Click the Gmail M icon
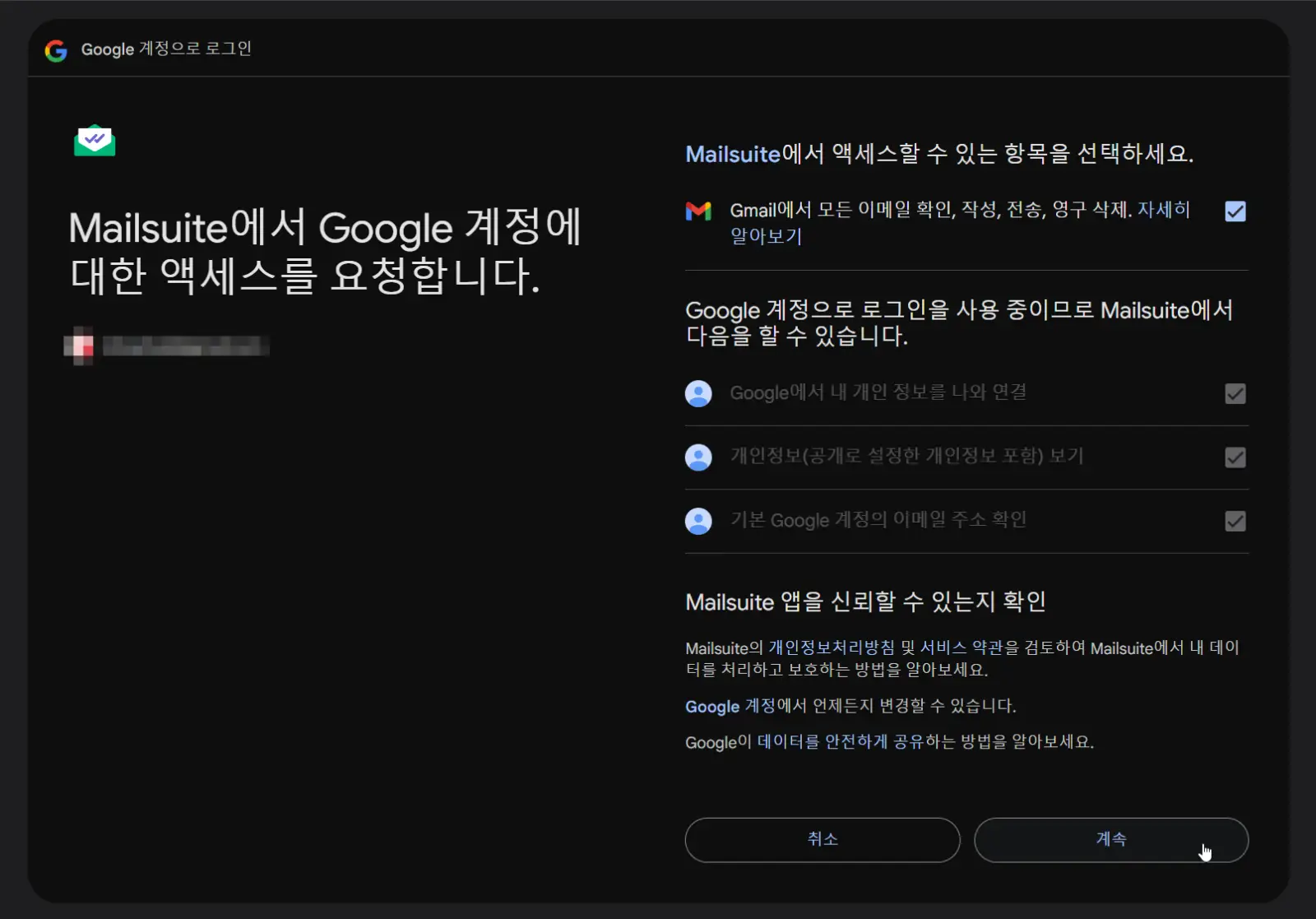The height and width of the screenshot is (919, 1316). click(698, 211)
